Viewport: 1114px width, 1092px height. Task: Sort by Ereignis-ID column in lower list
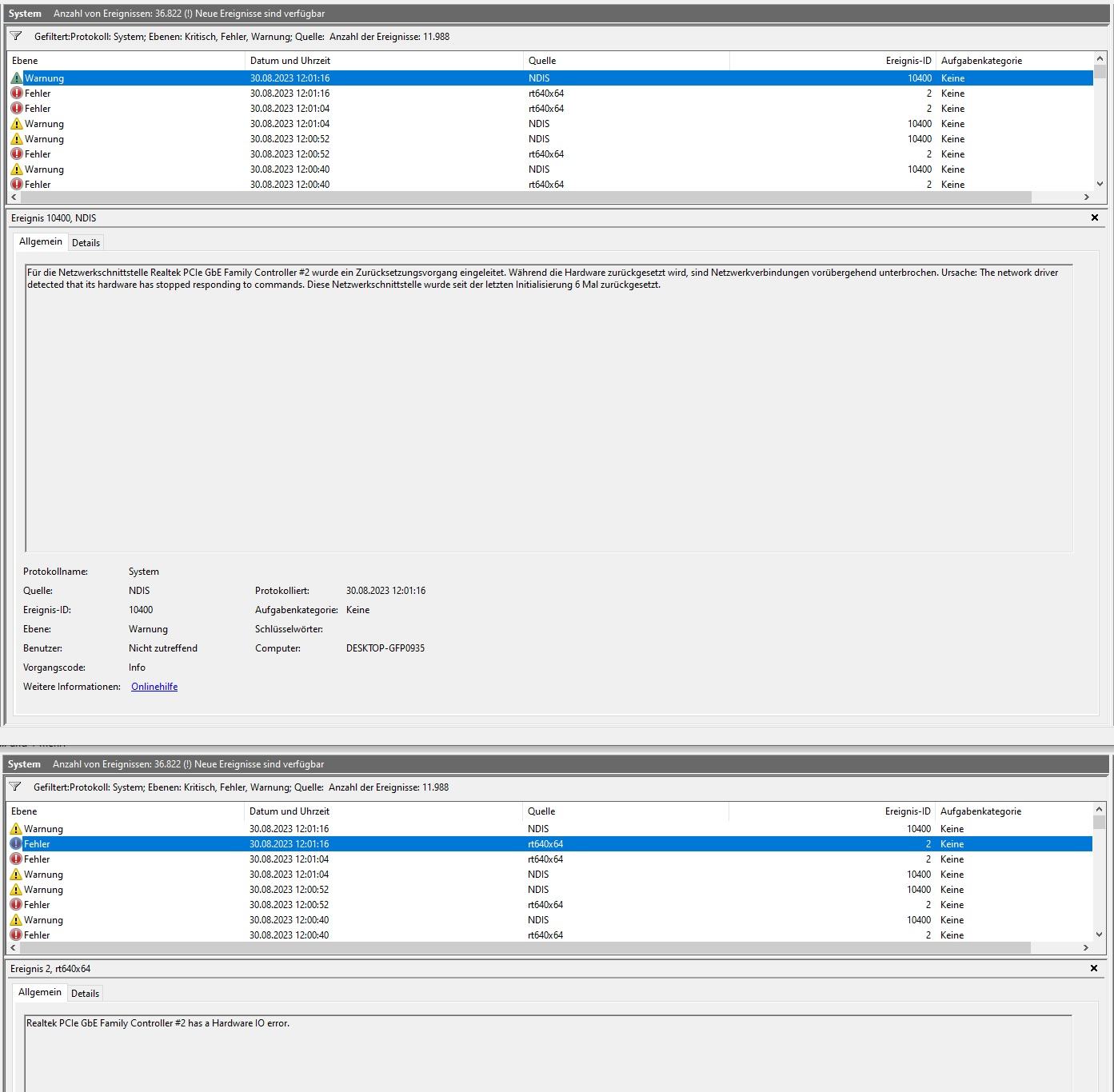832,811
